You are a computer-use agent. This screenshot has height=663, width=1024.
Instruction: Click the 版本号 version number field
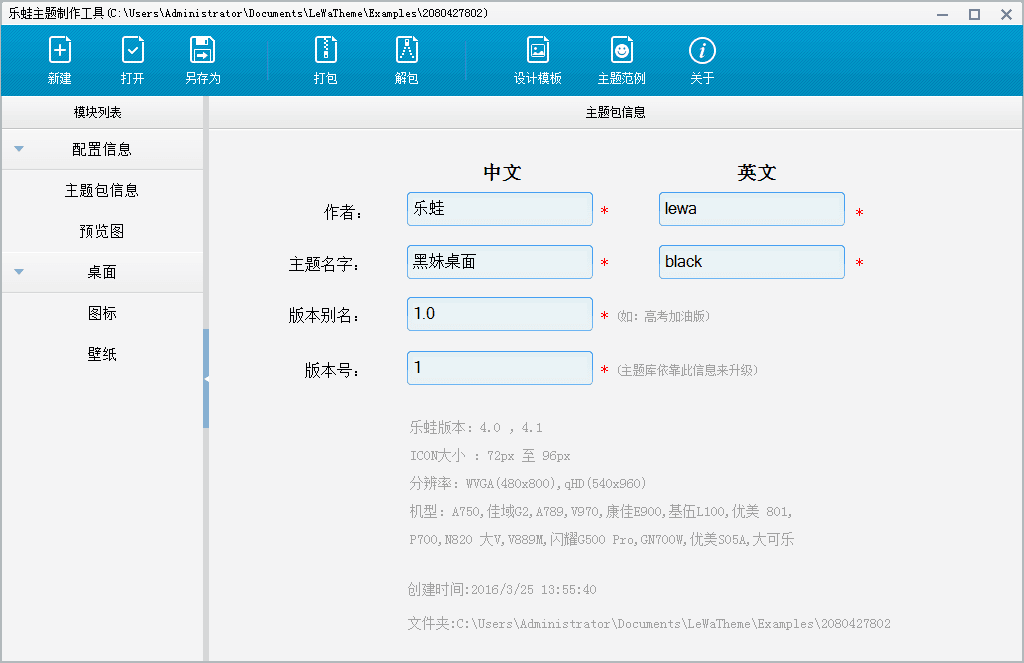click(499, 367)
